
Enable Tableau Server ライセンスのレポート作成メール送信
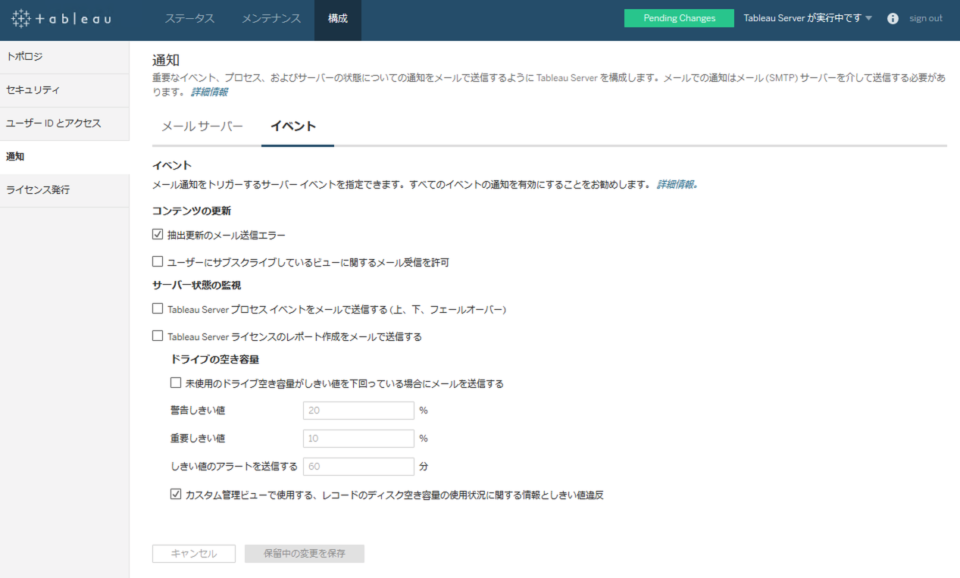(x=156, y=336)
